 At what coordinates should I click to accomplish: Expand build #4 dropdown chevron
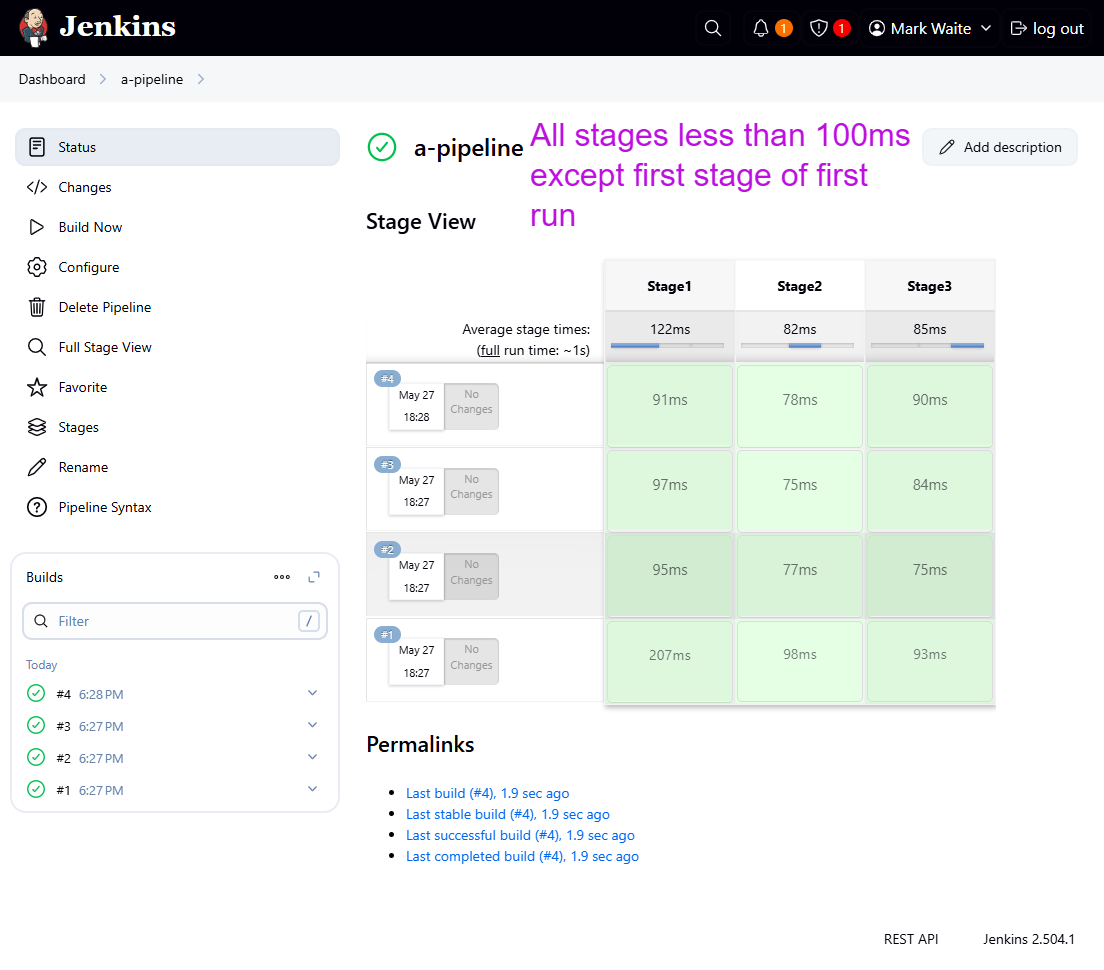tap(312, 693)
